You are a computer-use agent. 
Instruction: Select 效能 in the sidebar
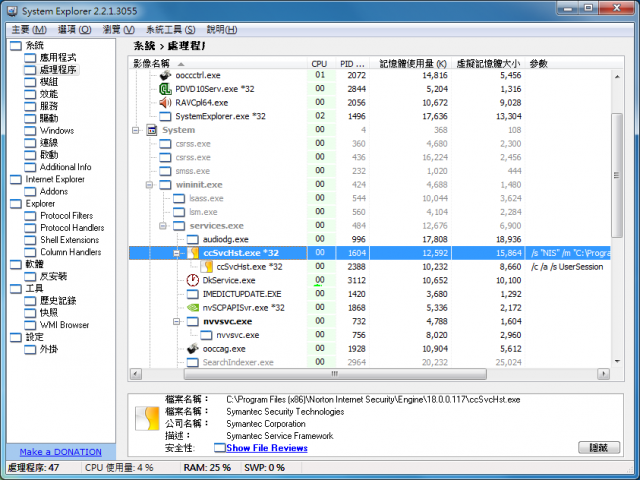[49, 94]
